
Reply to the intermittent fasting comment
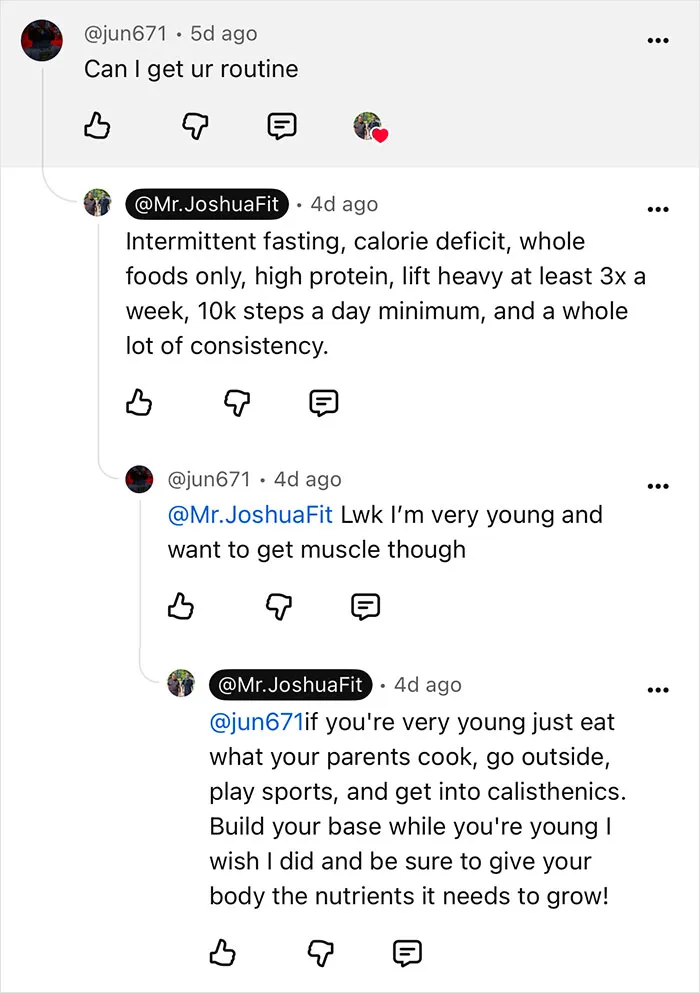point(323,403)
